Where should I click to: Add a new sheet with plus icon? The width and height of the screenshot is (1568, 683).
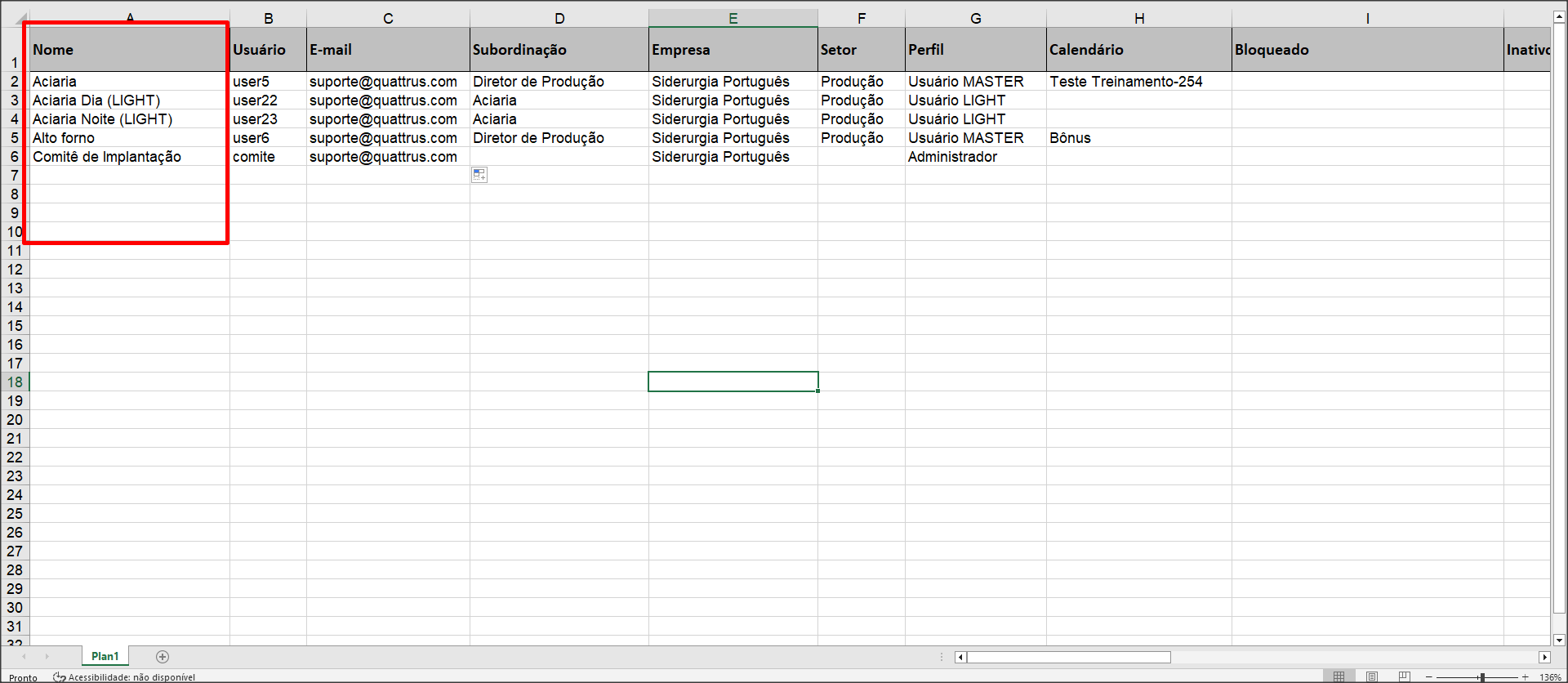(x=163, y=657)
